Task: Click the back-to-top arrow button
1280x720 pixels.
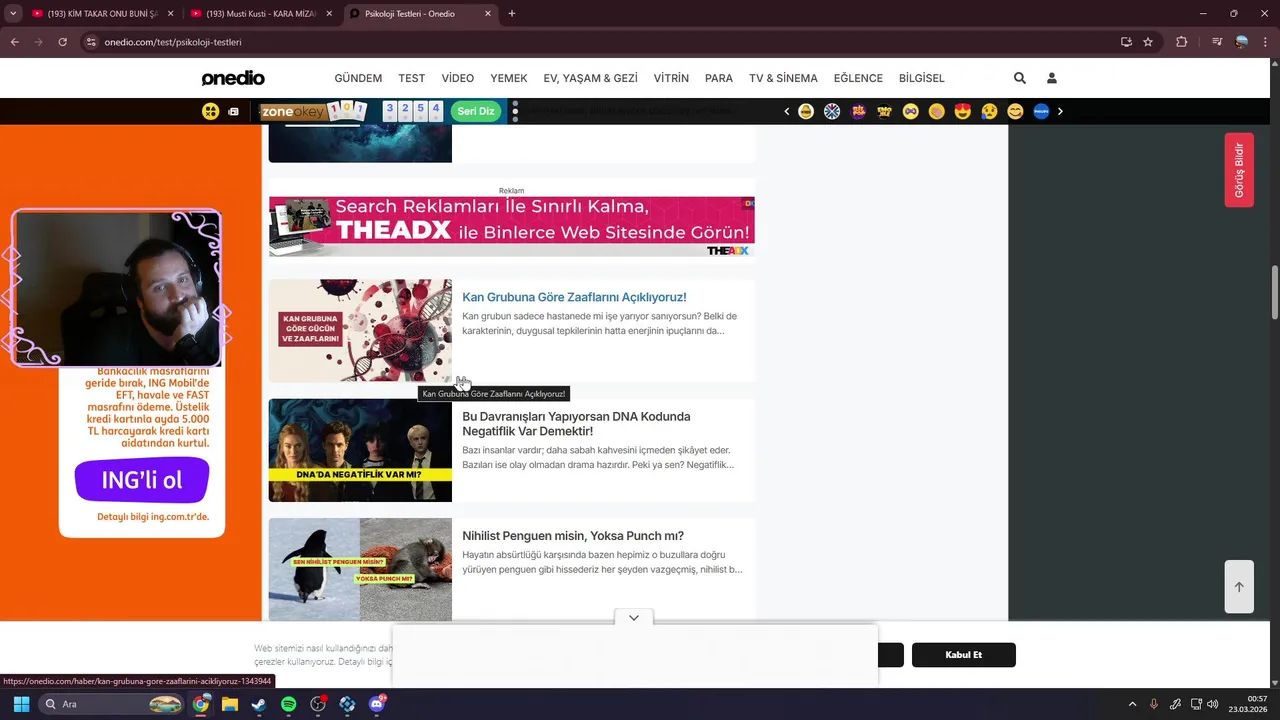Action: (1239, 587)
